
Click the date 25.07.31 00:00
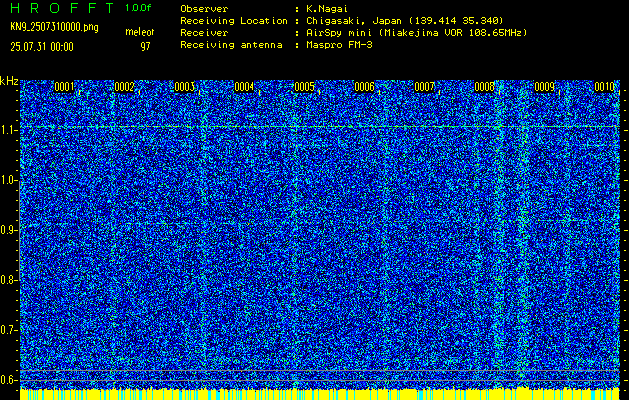[42, 47]
